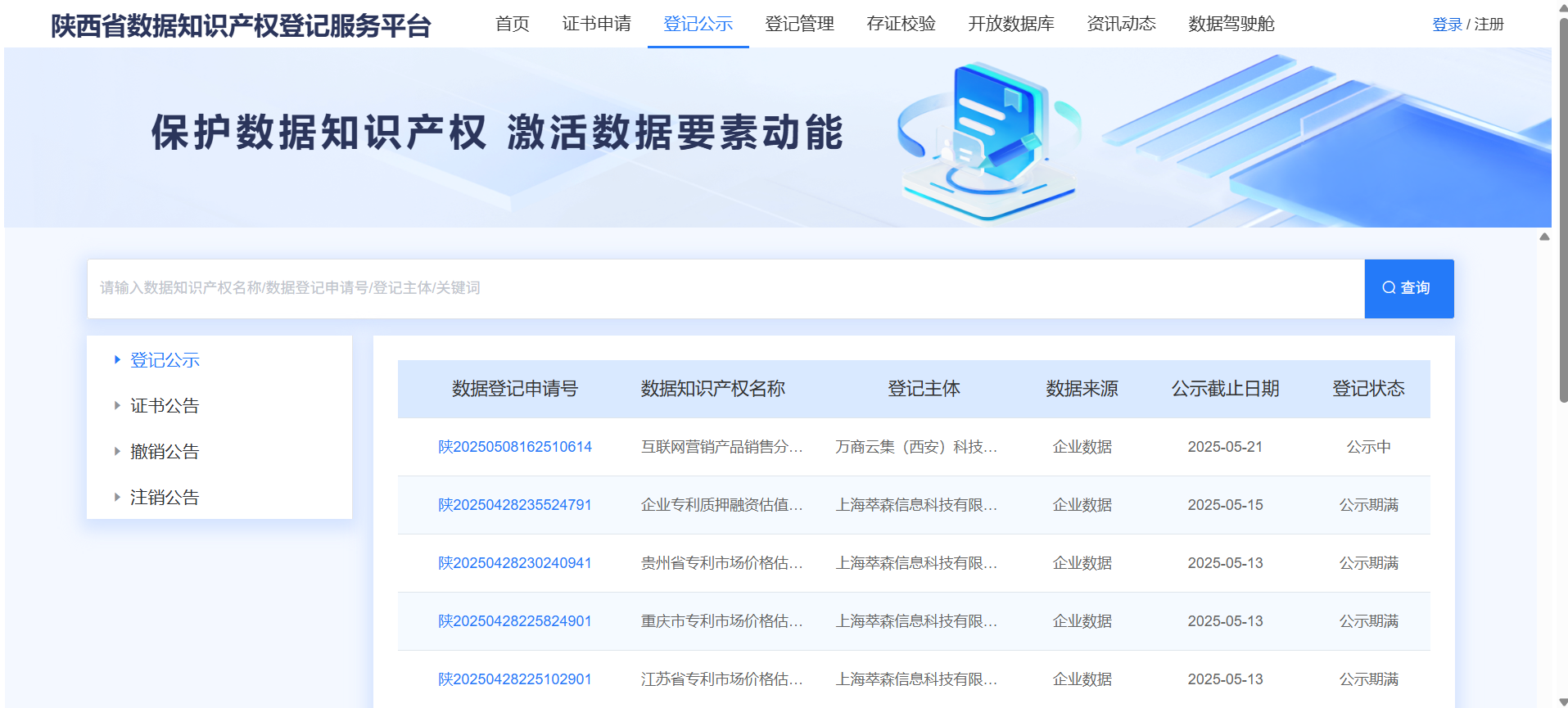The height and width of the screenshot is (708, 1568).
Task: Click the inner scrollbar up arrow
Action: (x=1544, y=237)
